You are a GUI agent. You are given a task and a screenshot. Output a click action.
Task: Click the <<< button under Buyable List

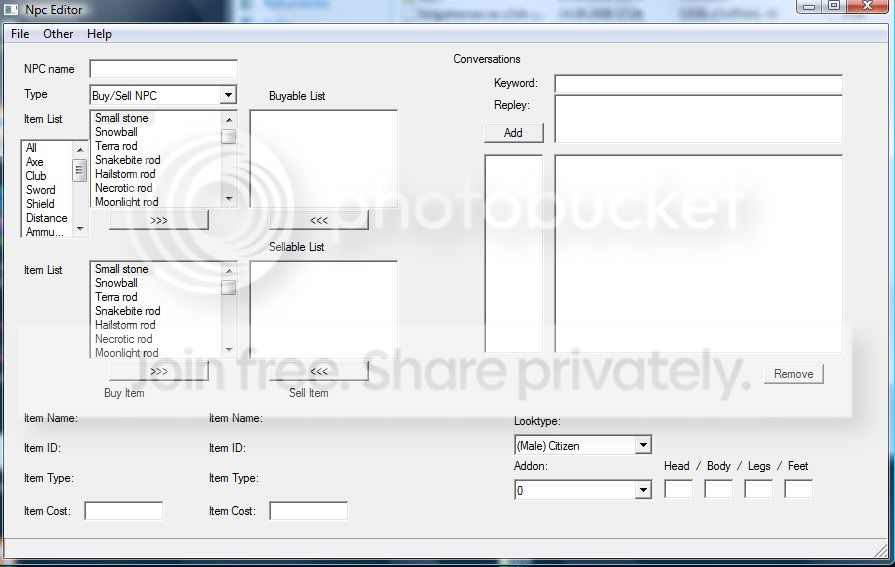click(x=319, y=220)
